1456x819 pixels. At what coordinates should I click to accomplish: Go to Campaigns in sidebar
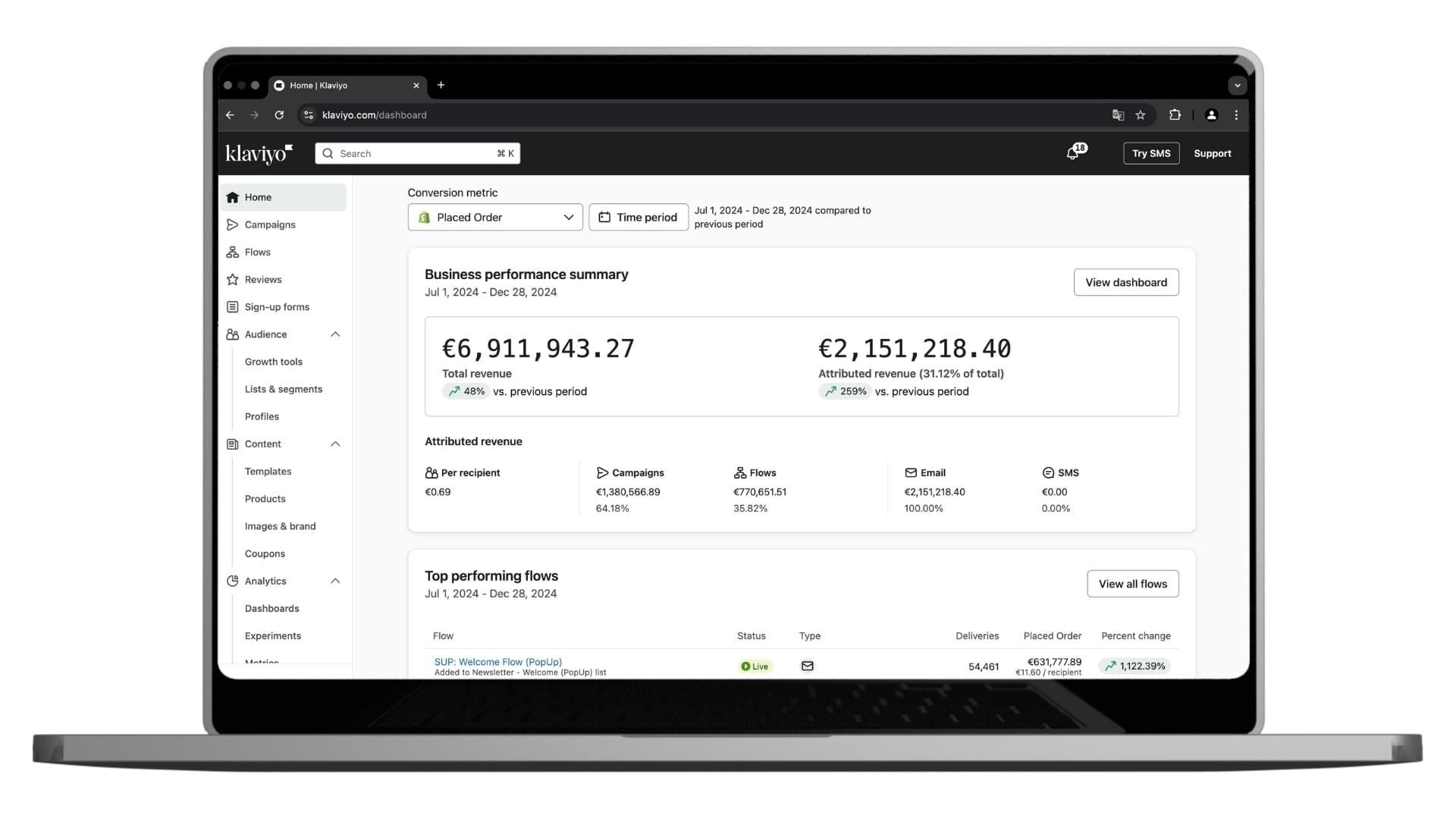(x=270, y=224)
